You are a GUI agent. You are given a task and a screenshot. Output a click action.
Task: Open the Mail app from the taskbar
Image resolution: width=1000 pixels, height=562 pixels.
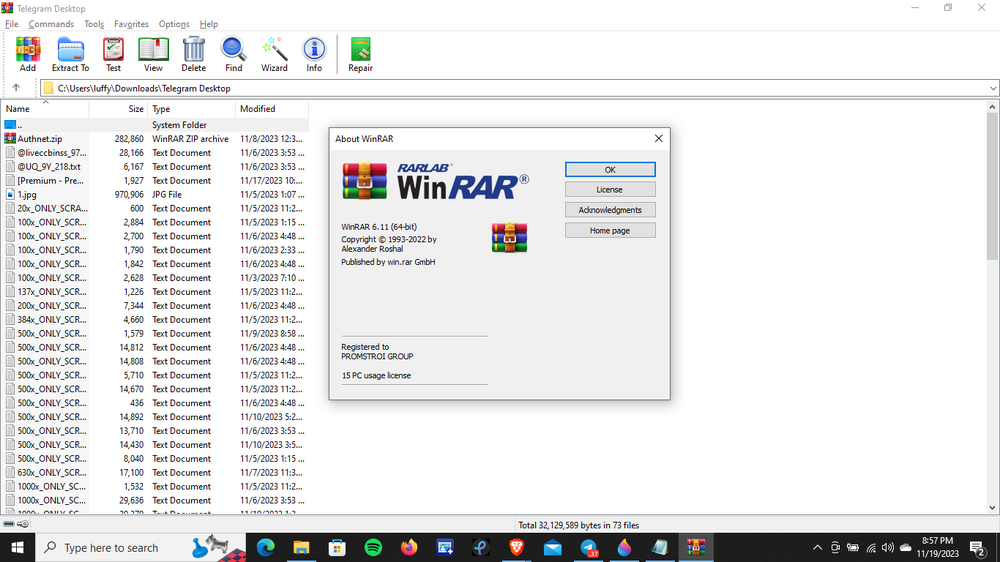click(x=553, y=547)
